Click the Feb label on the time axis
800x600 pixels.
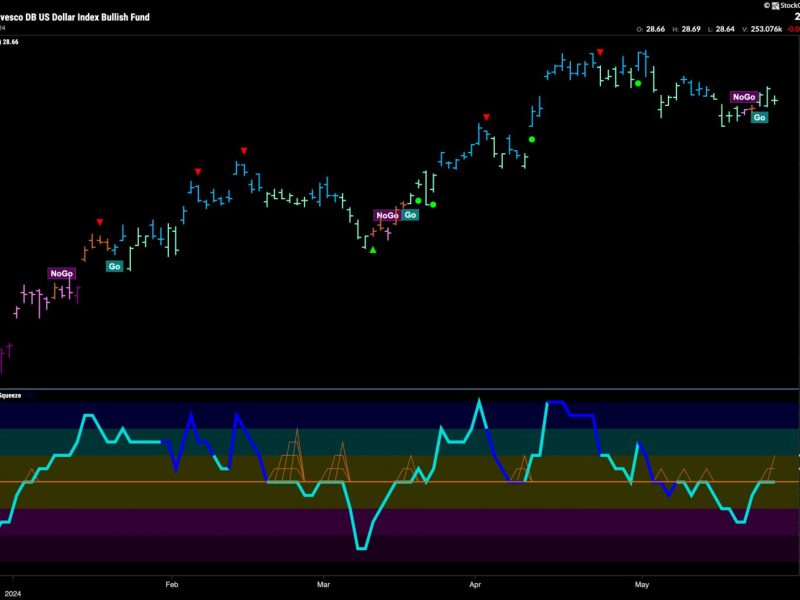tap(172, 585)
